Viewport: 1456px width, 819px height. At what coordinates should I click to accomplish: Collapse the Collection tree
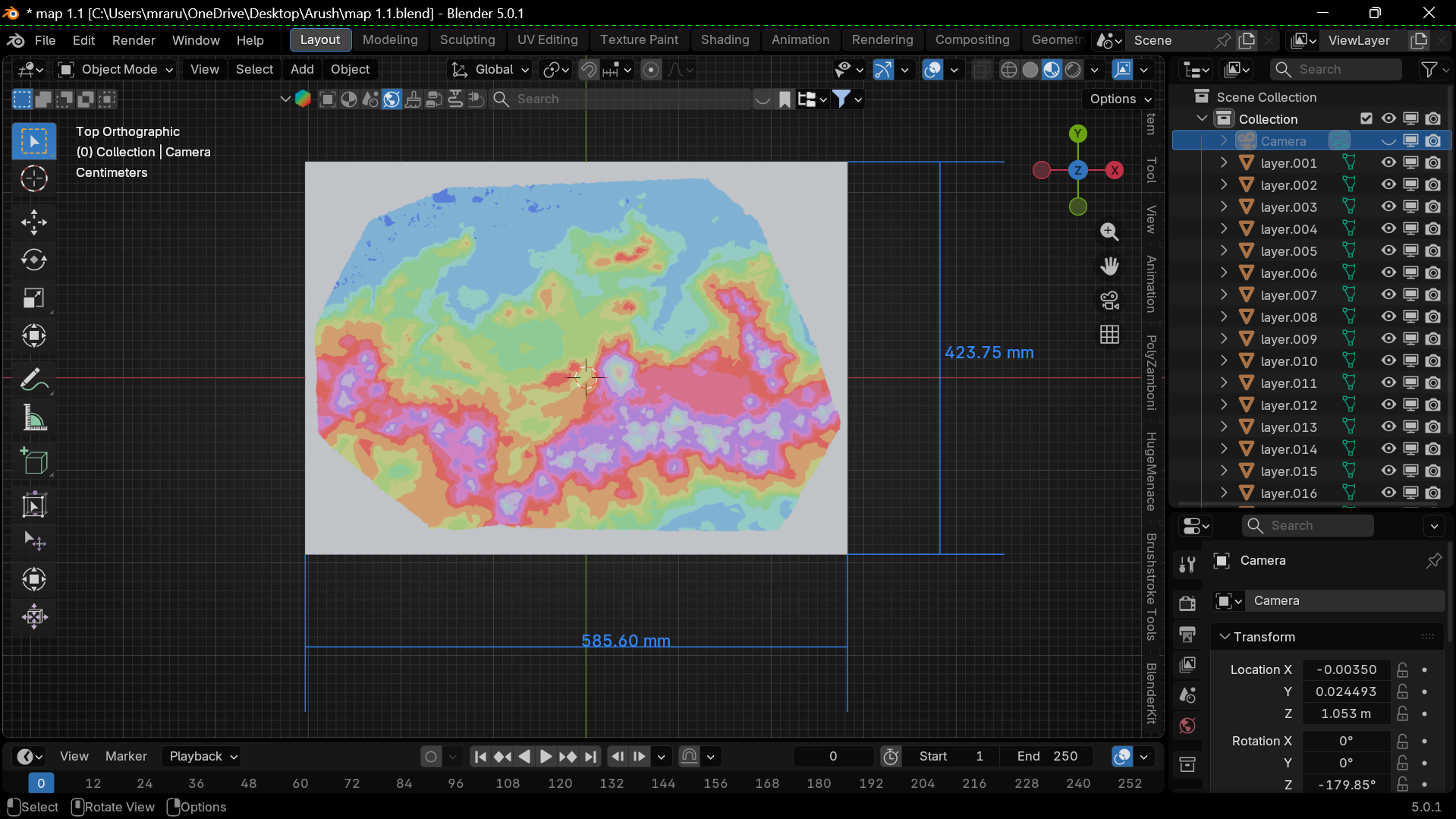1202,118
